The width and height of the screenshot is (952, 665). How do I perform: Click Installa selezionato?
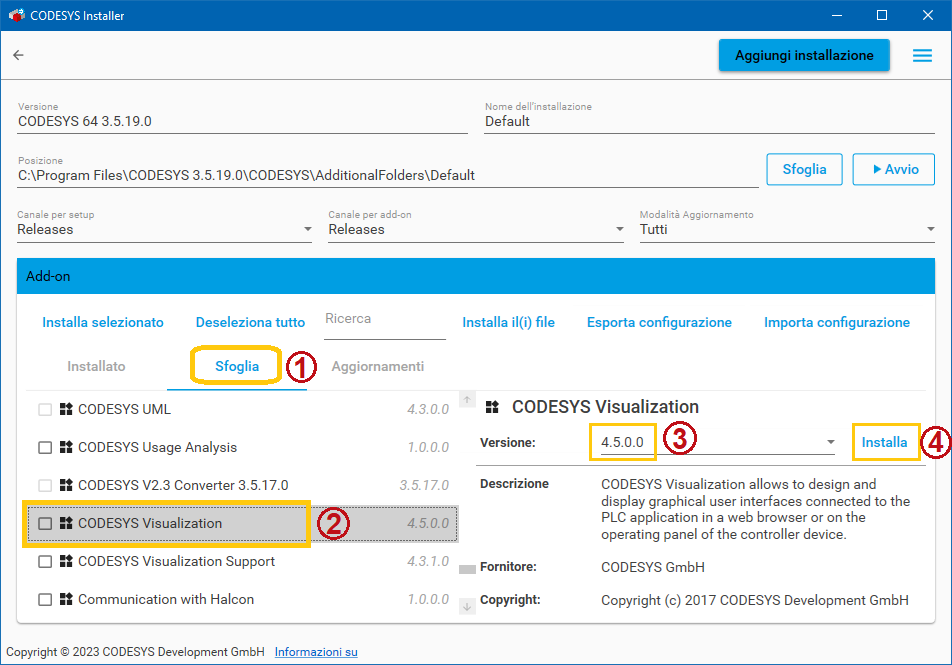pyautogui.click(x=103, y=322)
